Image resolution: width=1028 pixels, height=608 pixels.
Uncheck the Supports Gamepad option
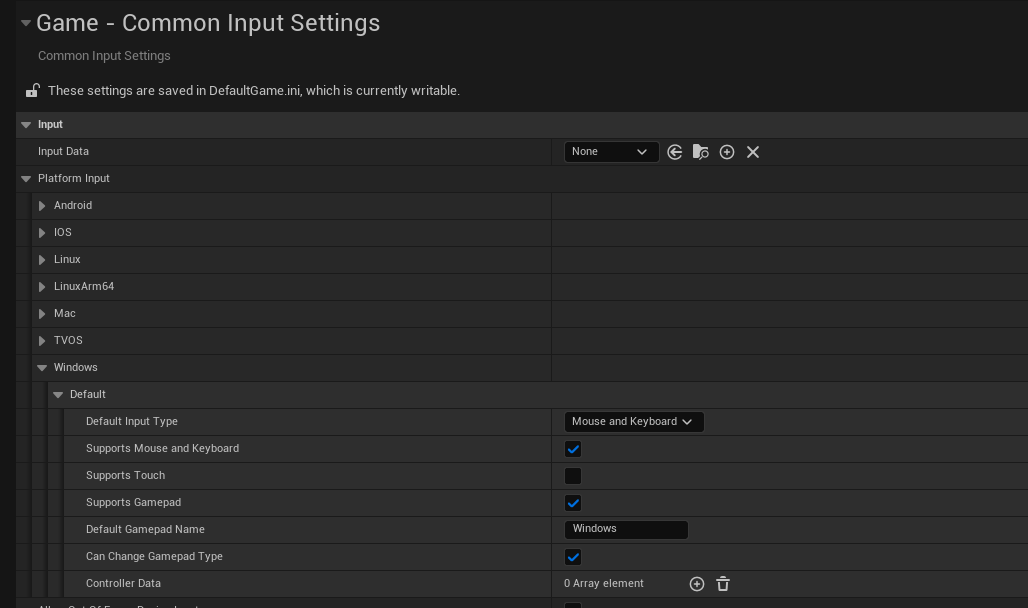[573, 503]
